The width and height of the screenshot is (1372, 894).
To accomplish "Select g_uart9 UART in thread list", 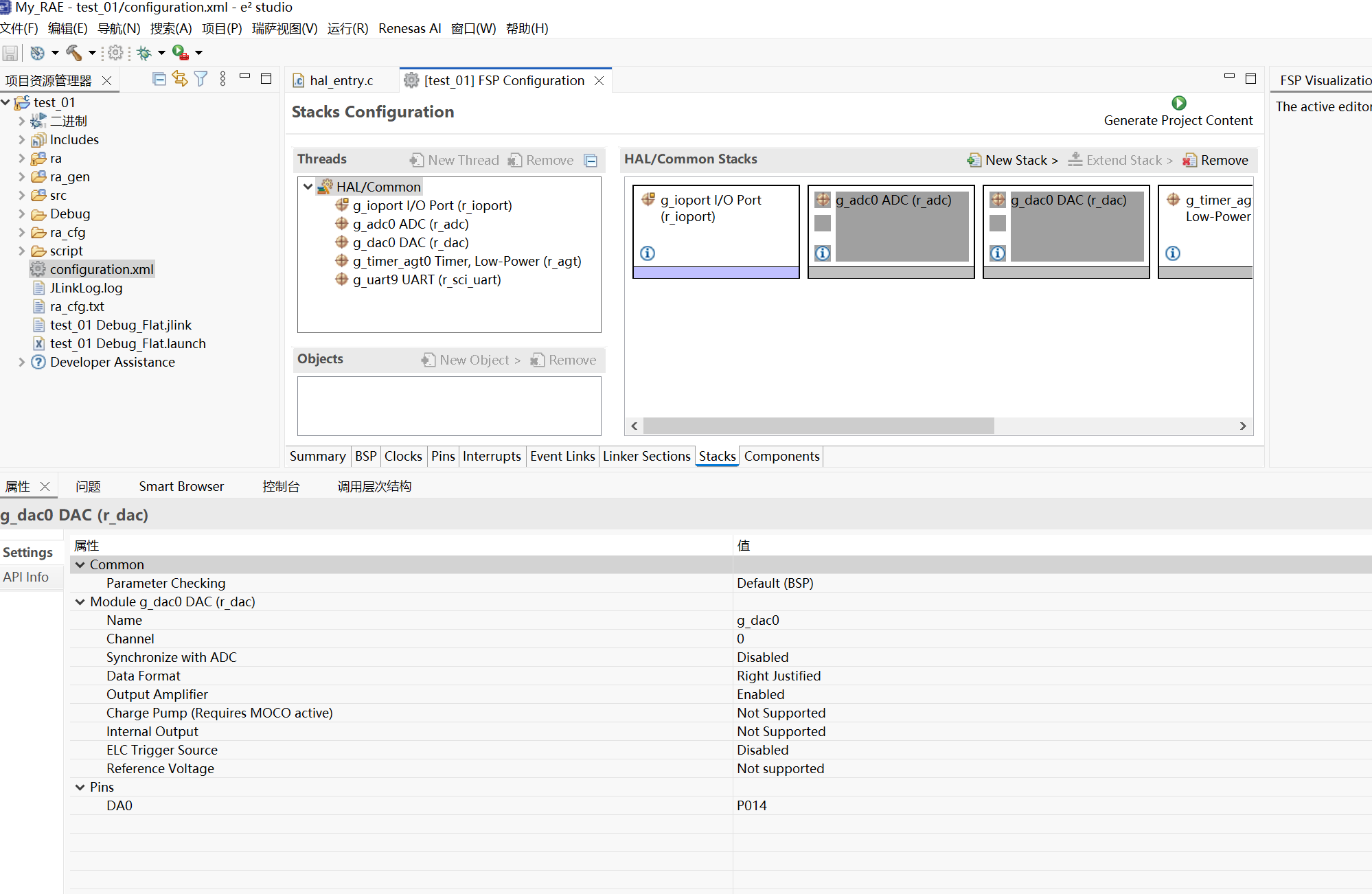I will coord(426,279).
